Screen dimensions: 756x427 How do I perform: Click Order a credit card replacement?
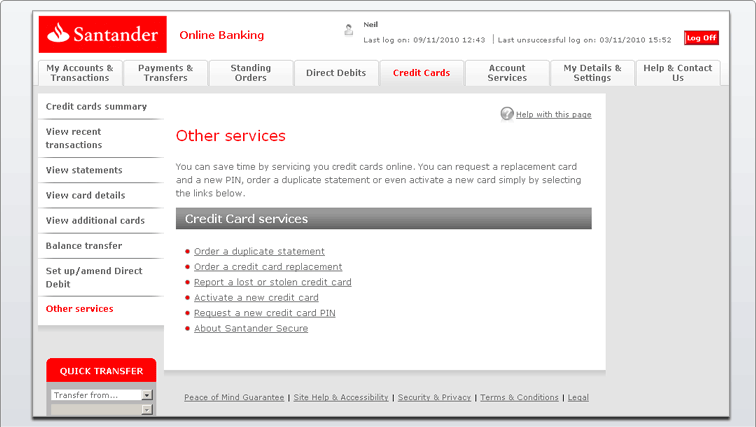(x=268, y=267)
